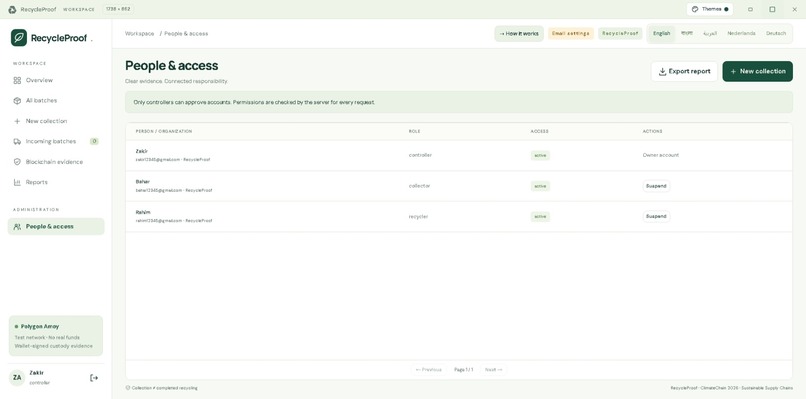Click the Page 1 / 1 indicator
This screenshot has width=806, height=399.
click(464, 370)
